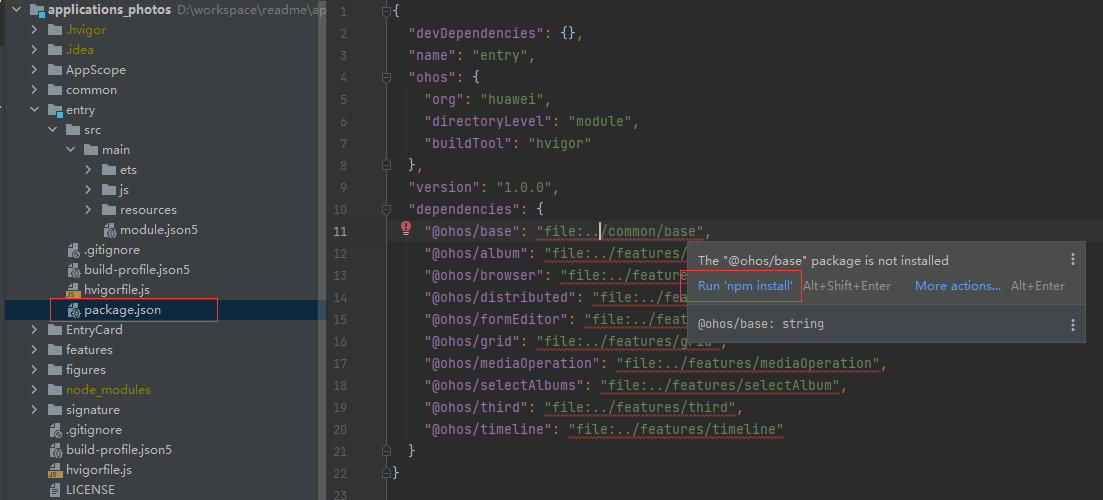Click the Run 'npm install' quick fix

(x=745, y=286)
